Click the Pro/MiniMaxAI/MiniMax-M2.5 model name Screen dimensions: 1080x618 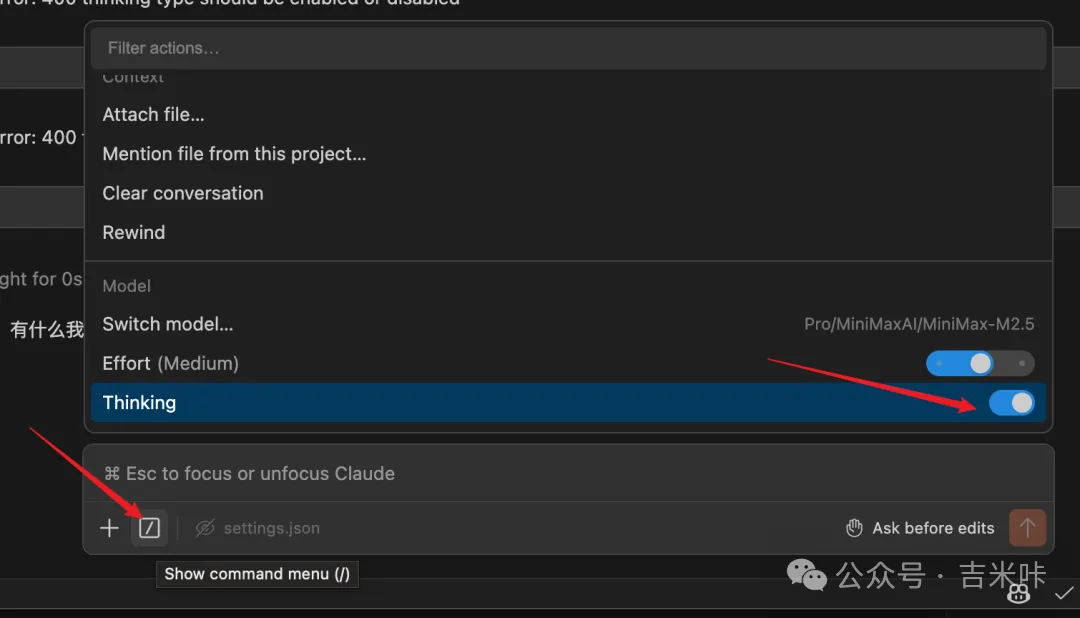[x=919, y=324]
